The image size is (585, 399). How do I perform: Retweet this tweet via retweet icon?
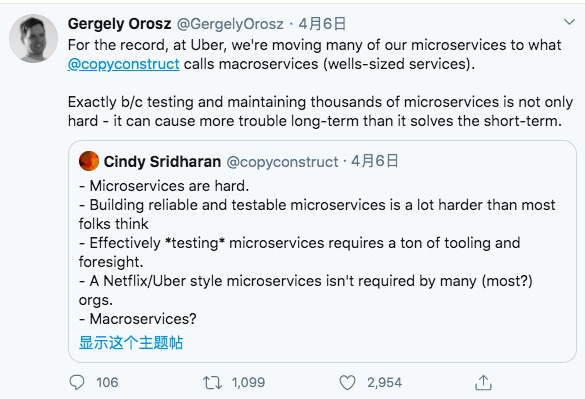click(212, 383)
